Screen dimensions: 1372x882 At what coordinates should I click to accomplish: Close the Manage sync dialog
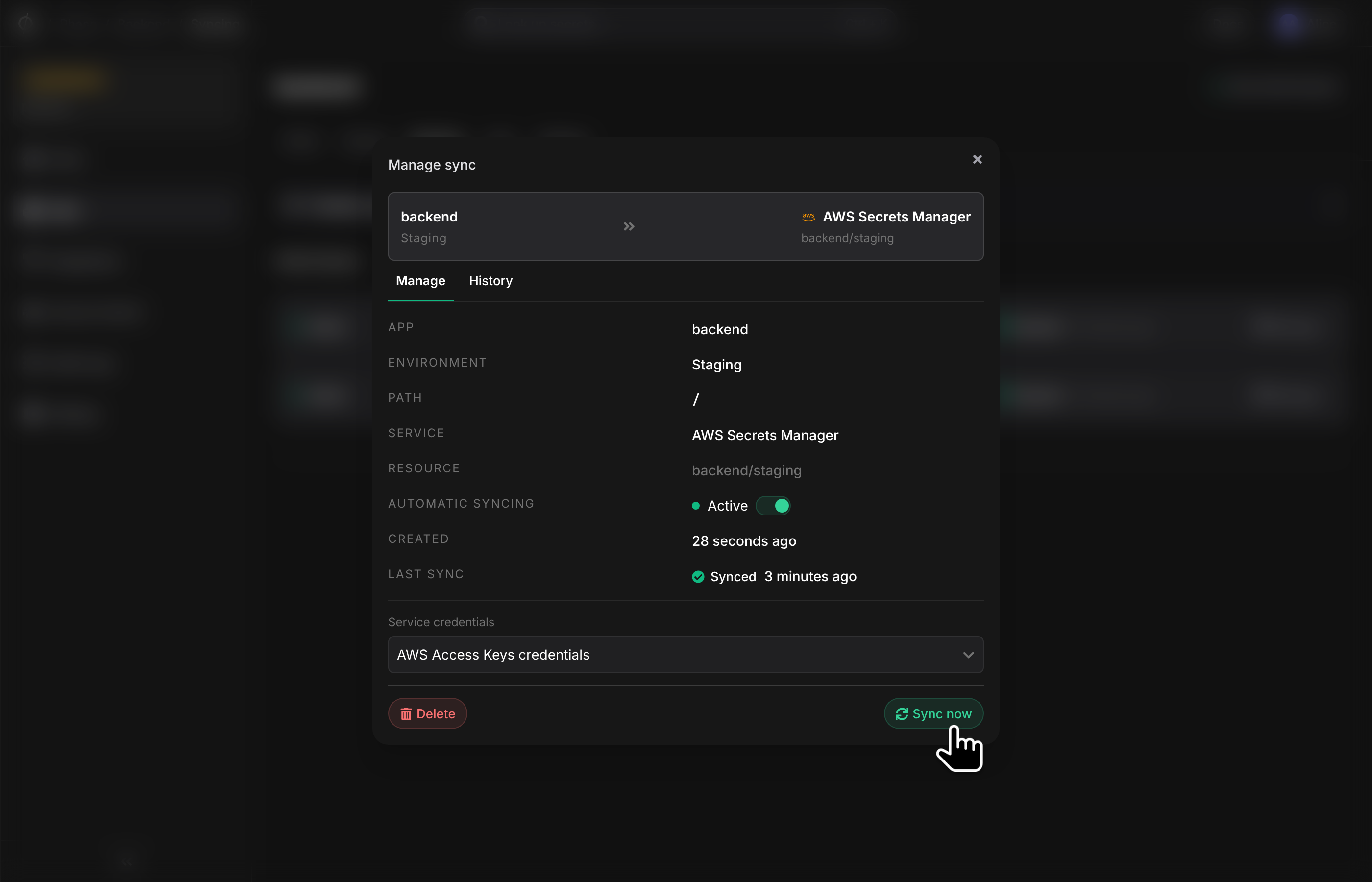tap(978, 160)
